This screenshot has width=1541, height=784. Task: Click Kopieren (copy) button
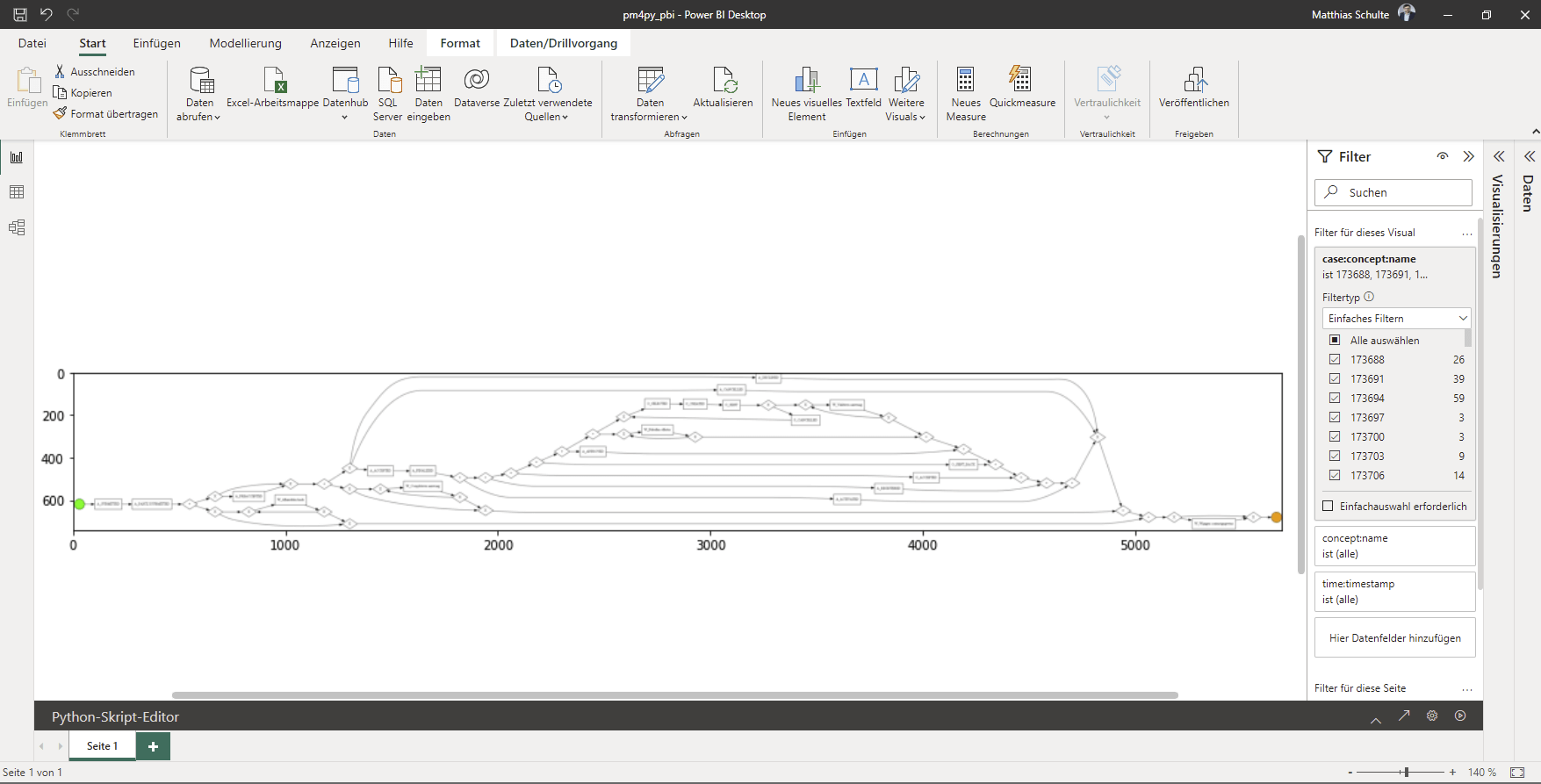point(83,93)
